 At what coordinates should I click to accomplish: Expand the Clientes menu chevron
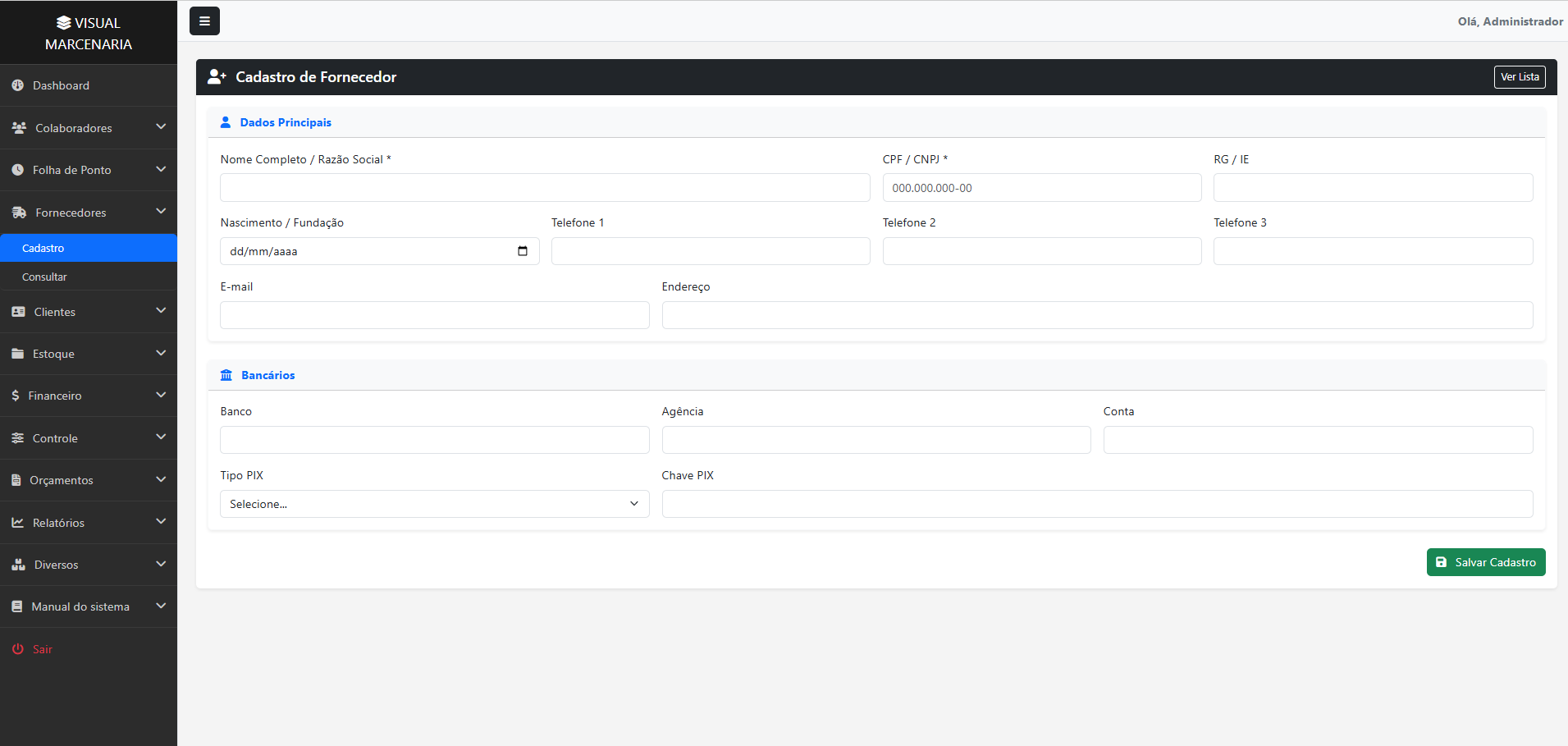[x=161, y=311]
